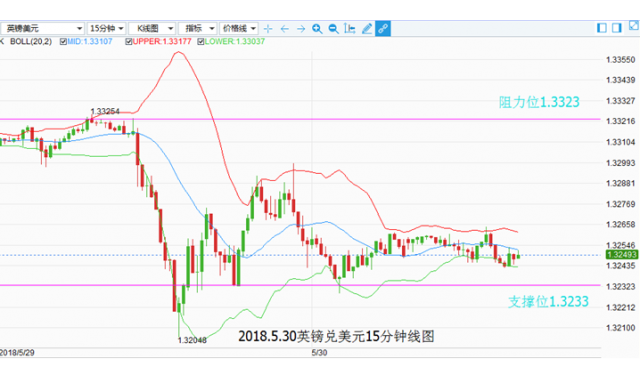Zoom in with the magnifier plus icon
The width and height of the screenshot is (640, 381).
pos(317,29)
